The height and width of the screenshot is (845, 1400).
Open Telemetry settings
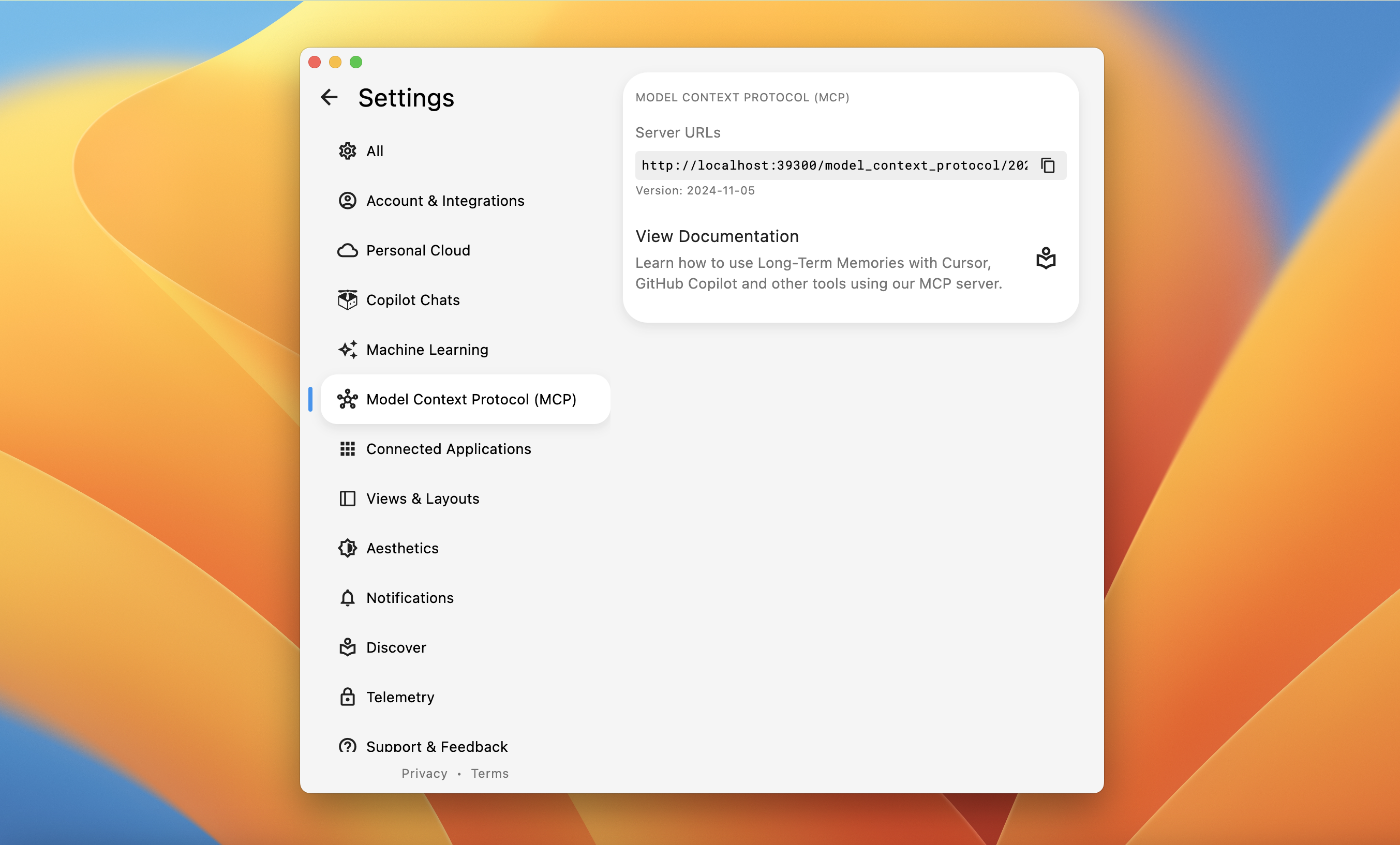pyautogui.click(x=465, y=697)
